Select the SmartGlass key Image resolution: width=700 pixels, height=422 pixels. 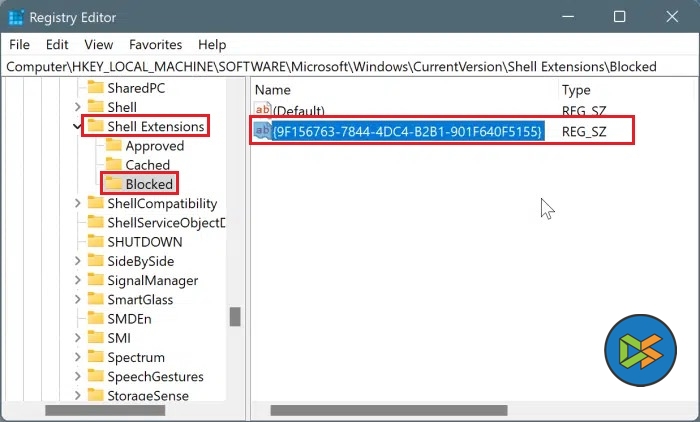pos(140,299)
